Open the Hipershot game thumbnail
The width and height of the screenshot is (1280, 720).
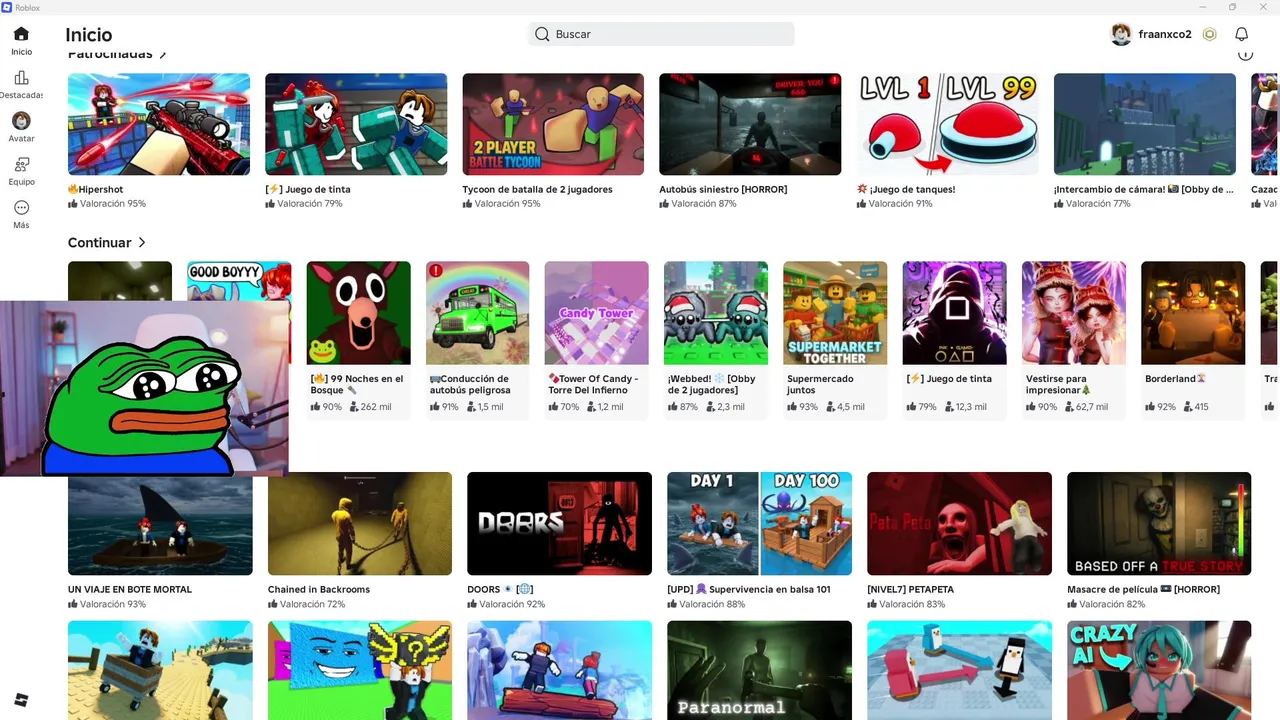pyautogui.click(x=159, y=124)
